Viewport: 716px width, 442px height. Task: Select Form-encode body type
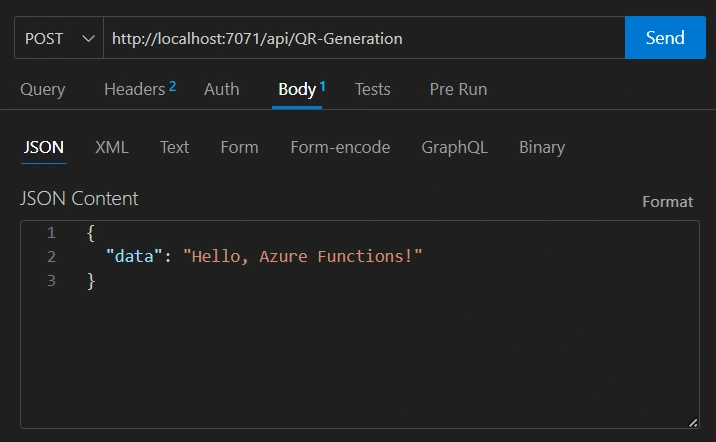tap(340, 147)
